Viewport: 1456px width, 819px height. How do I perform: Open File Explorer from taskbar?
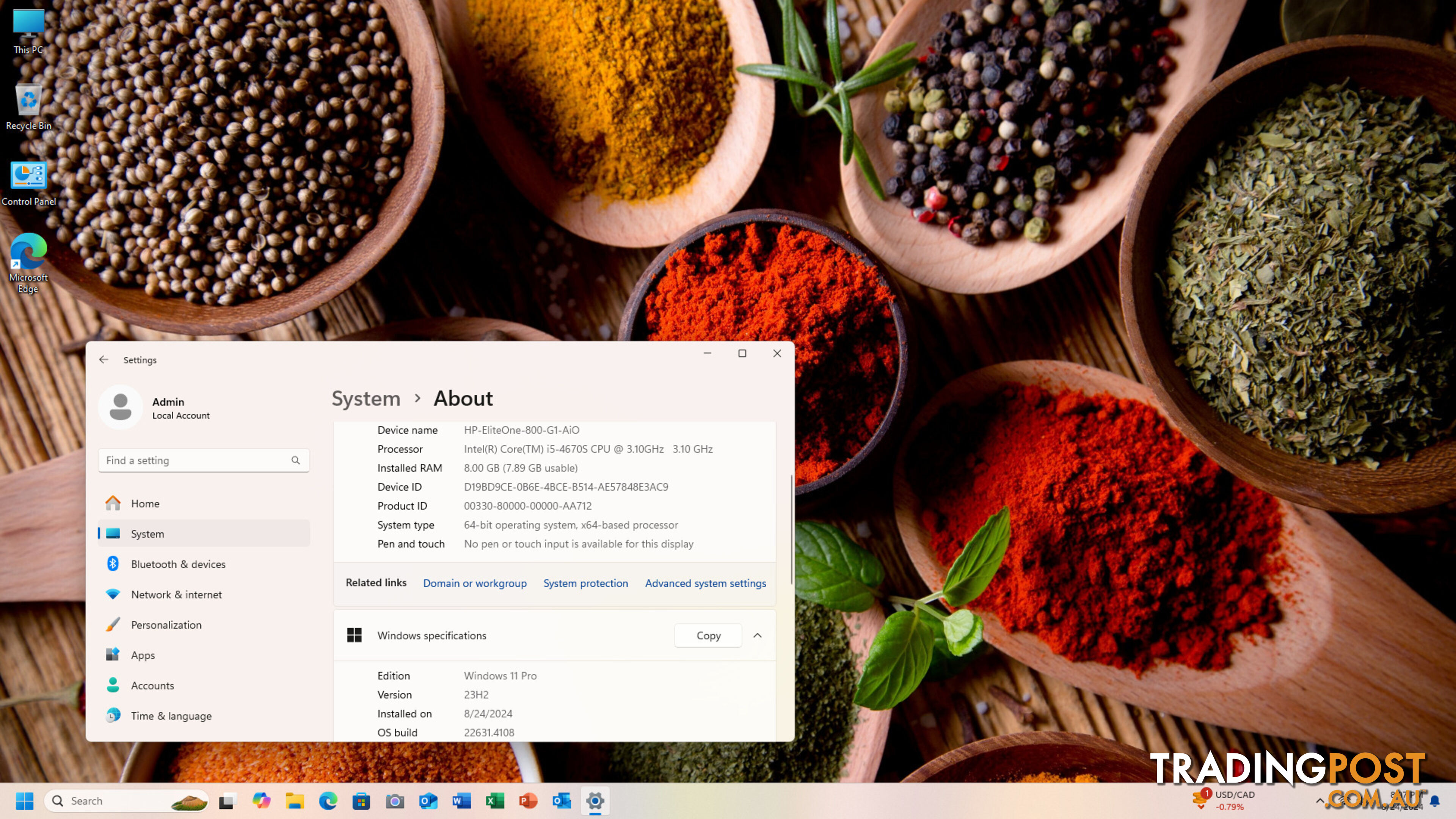point(295,800)
